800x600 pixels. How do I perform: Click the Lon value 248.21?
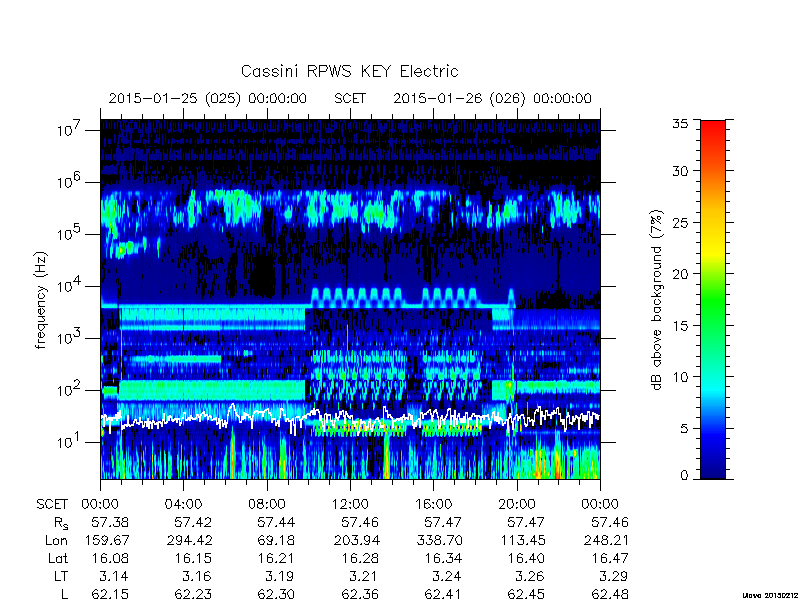click(606, 540)
